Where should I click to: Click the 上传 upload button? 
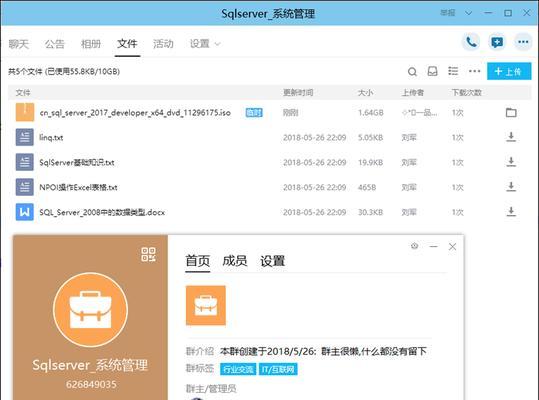pyautogui.click(x=509, y=71)
